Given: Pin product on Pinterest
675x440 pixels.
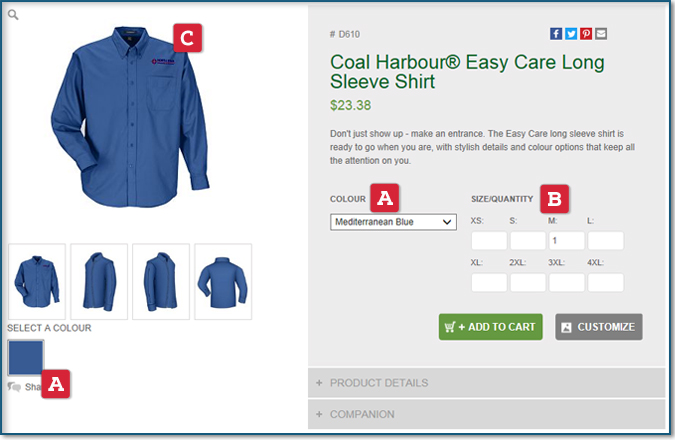Looking at the screenshot, I should tap(586, 34).
